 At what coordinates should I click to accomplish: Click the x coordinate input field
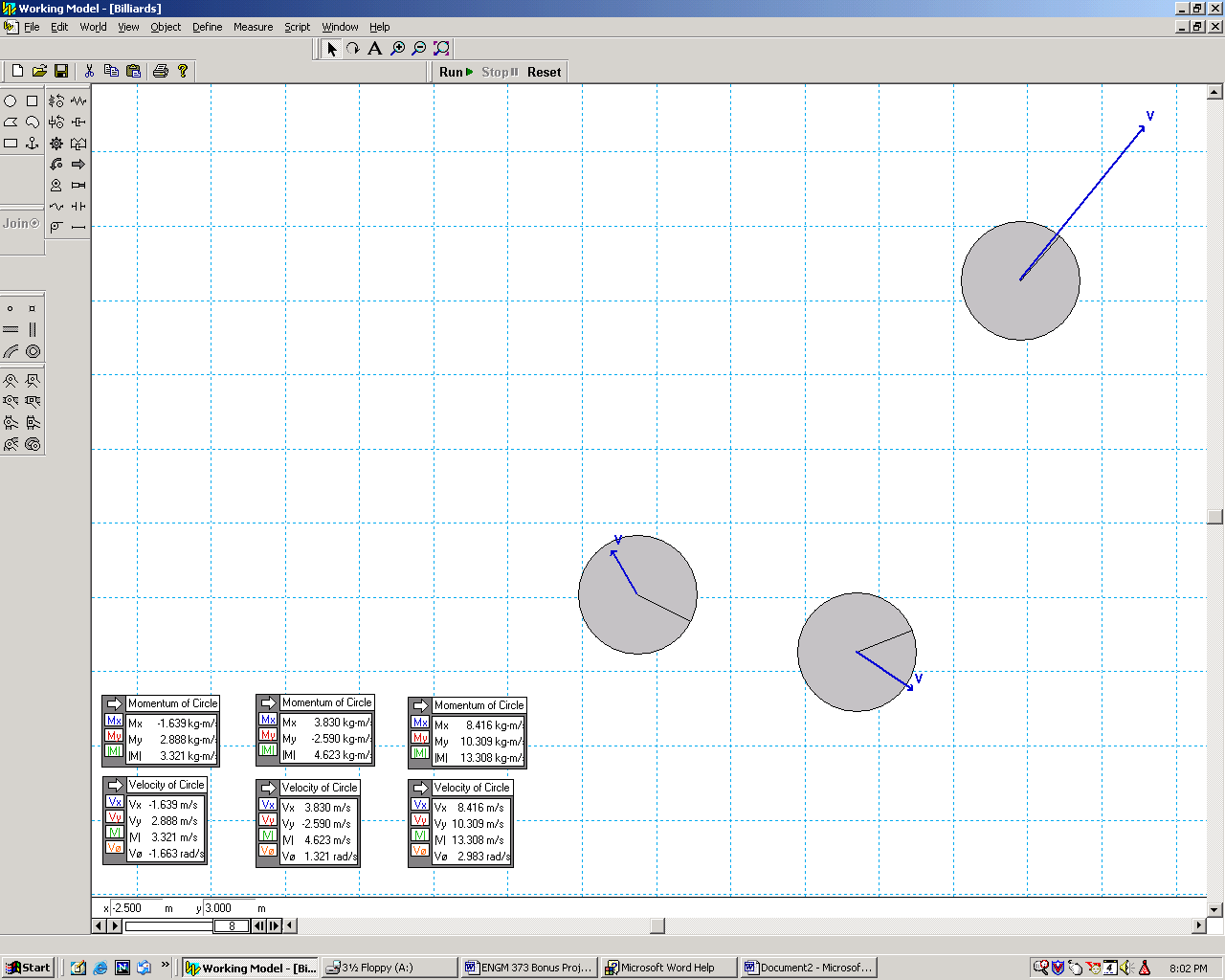pyautogui.click(x=136, y=908)
